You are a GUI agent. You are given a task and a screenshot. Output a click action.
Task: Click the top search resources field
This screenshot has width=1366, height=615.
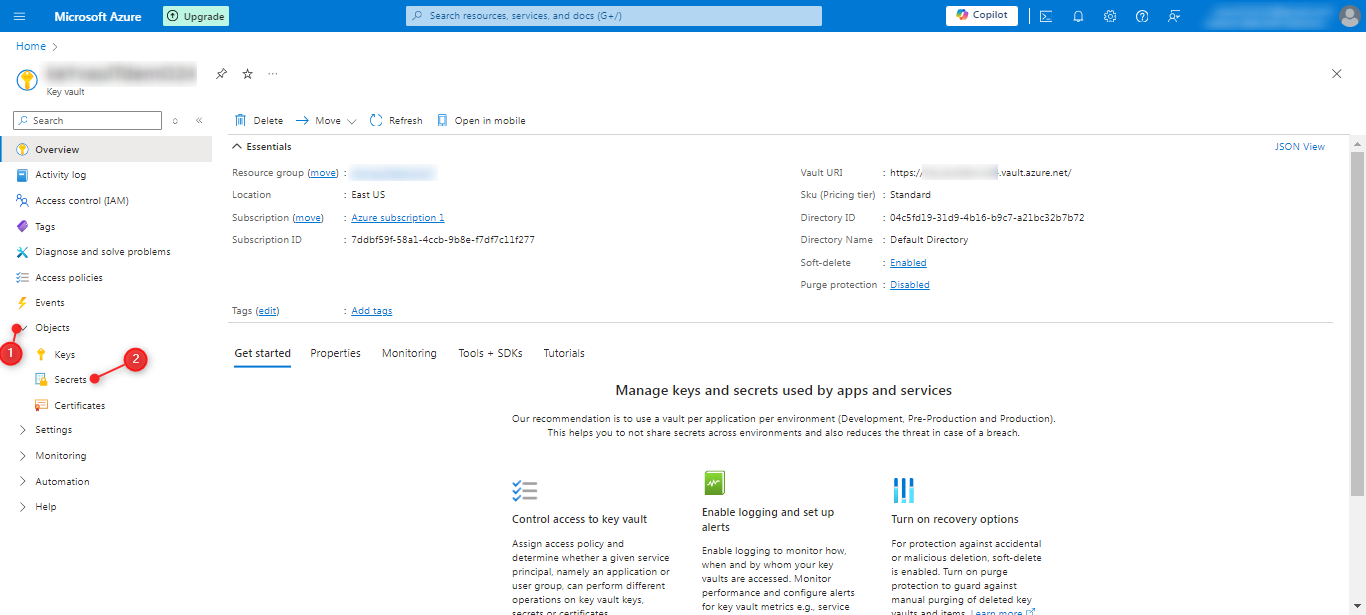[x=614, y=16]
